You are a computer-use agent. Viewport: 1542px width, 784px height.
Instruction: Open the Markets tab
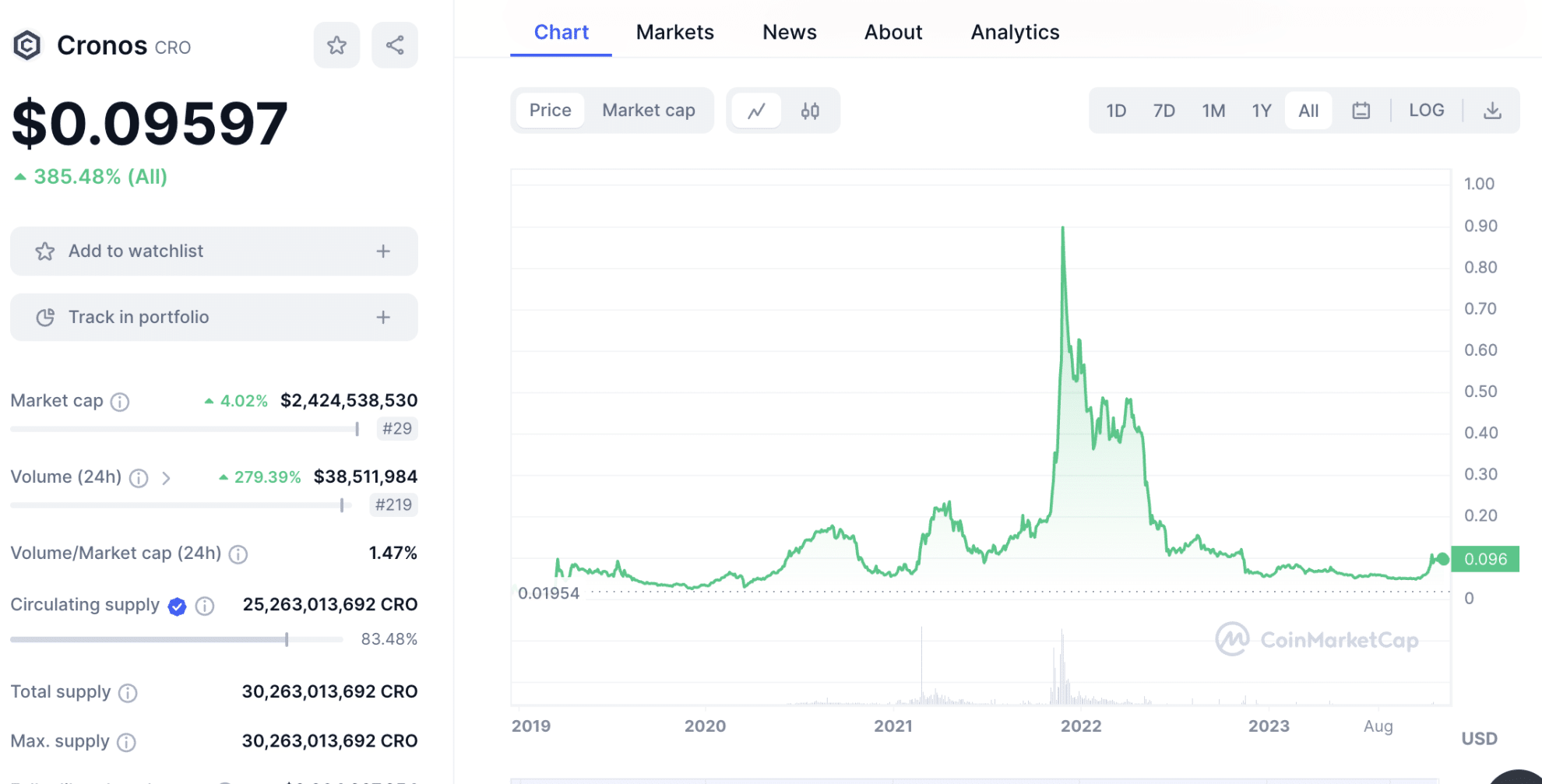(x=675, y=32)
